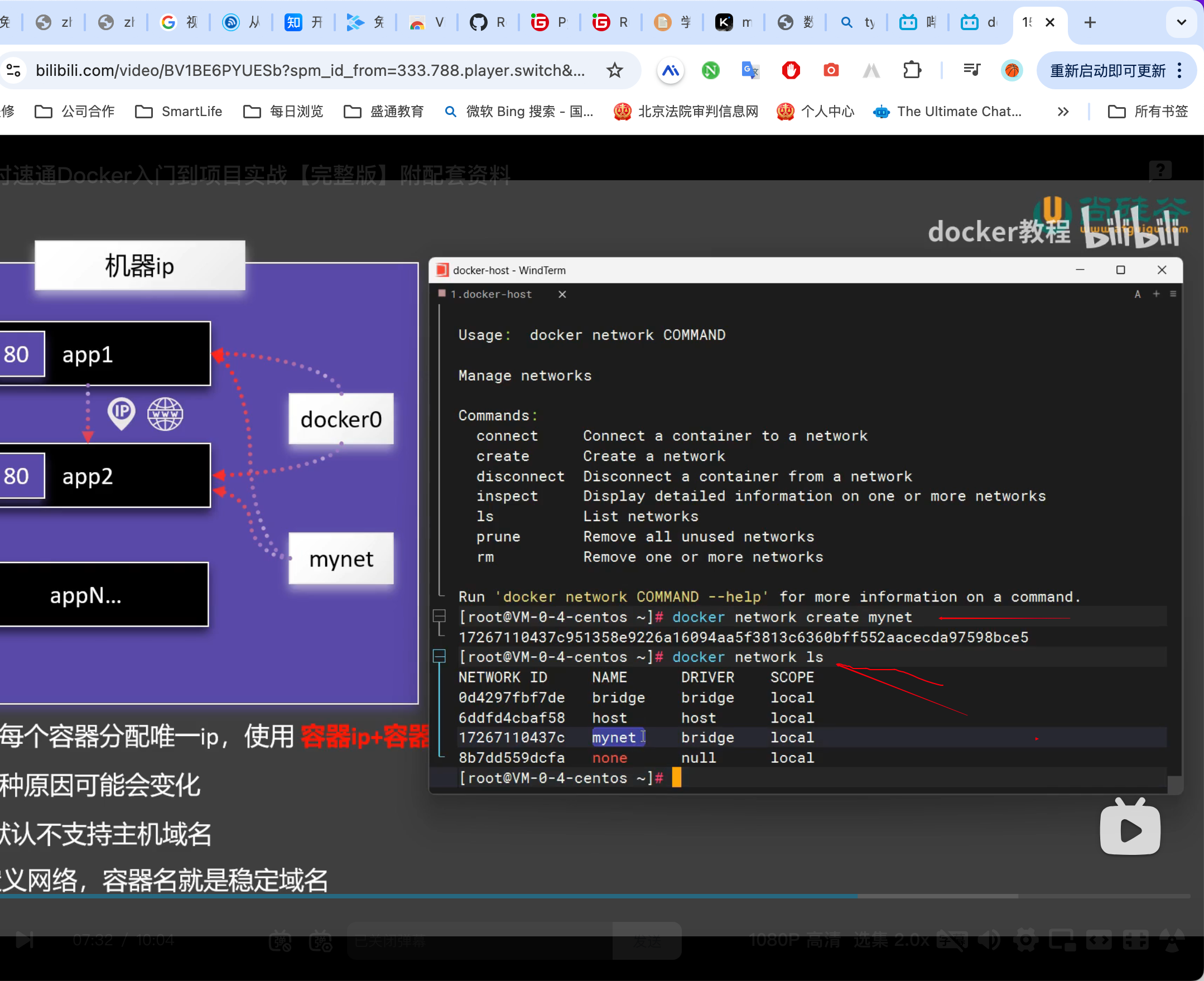Open the 2.0x playback speed menu

(x=911, y=940)
